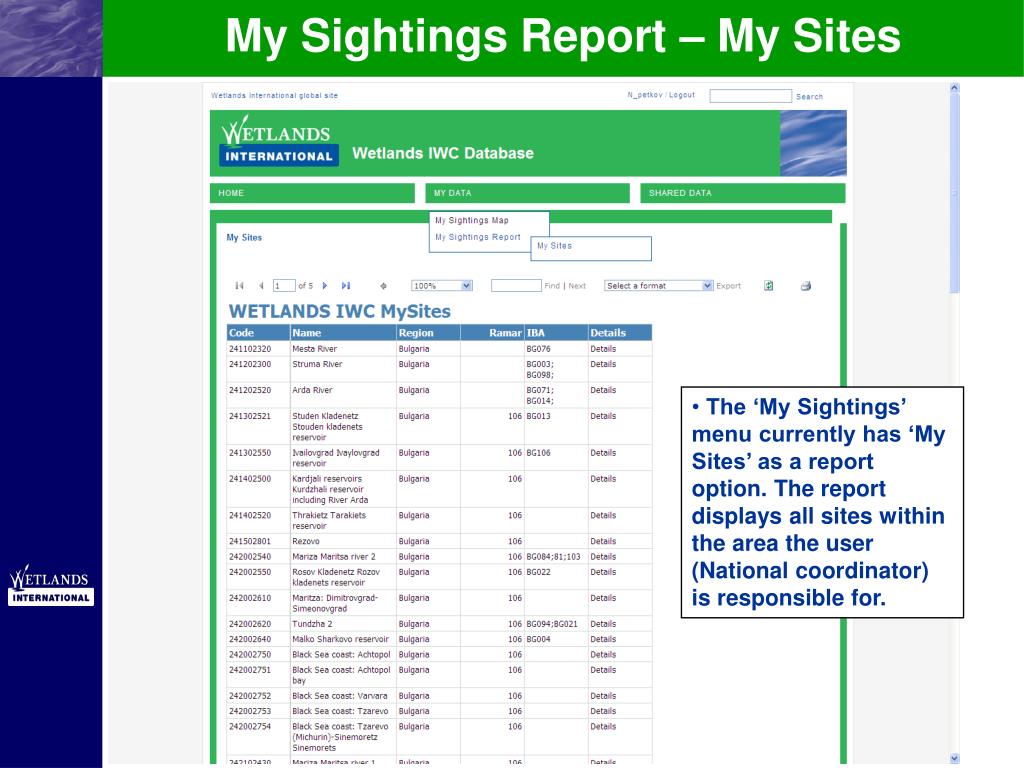Click Next in report toolbar
Image resolution: width=1024 pixels, height=768 pixels.
[x=577, y=286]
